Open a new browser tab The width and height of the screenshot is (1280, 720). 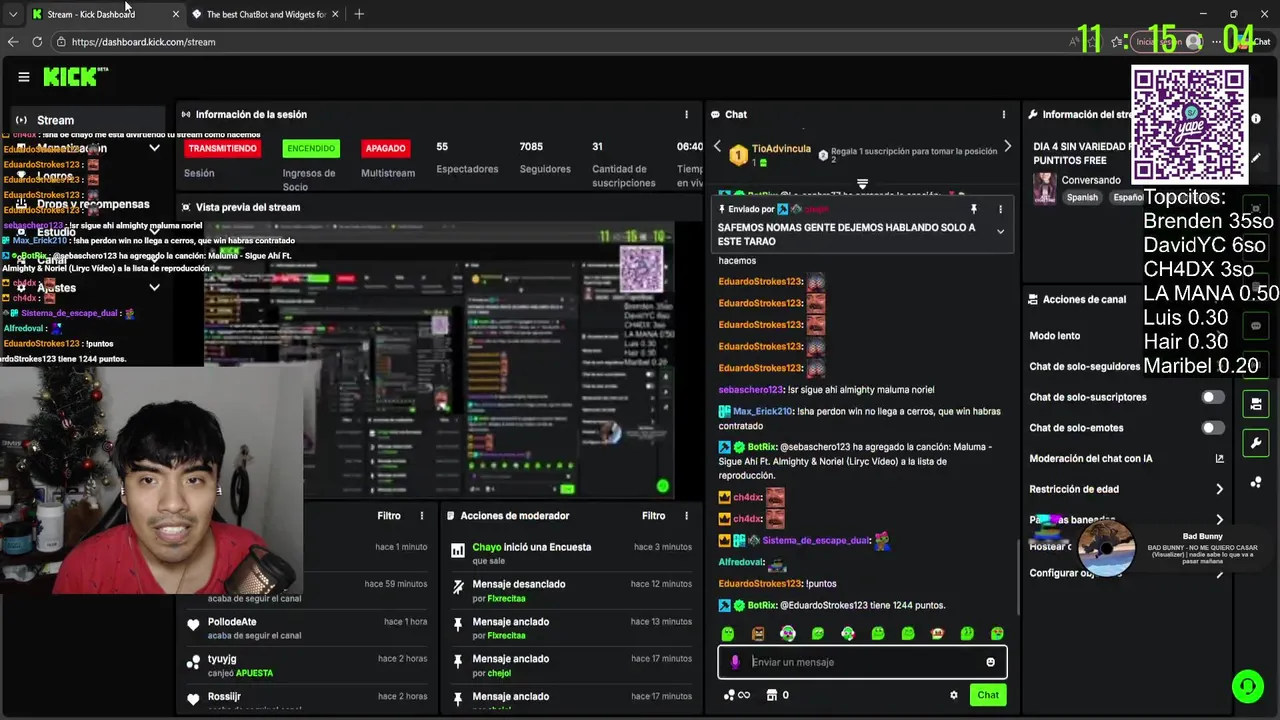click(x=359, y=14)
